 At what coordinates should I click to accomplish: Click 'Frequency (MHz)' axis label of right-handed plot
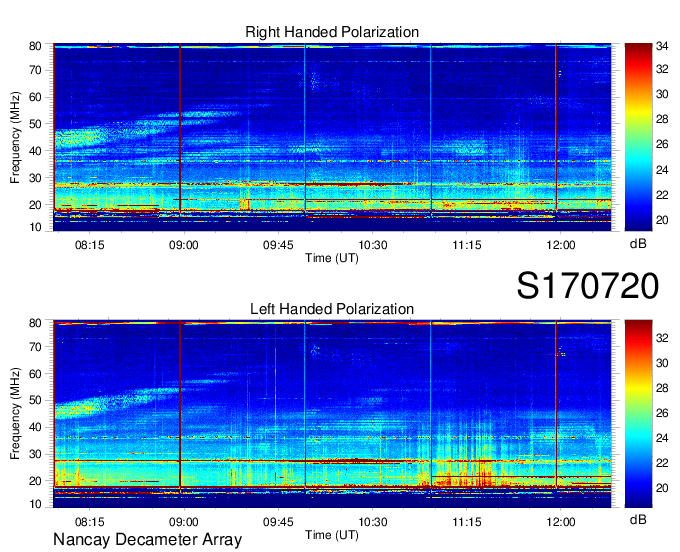pyautogui.click(x=15, y=137)
